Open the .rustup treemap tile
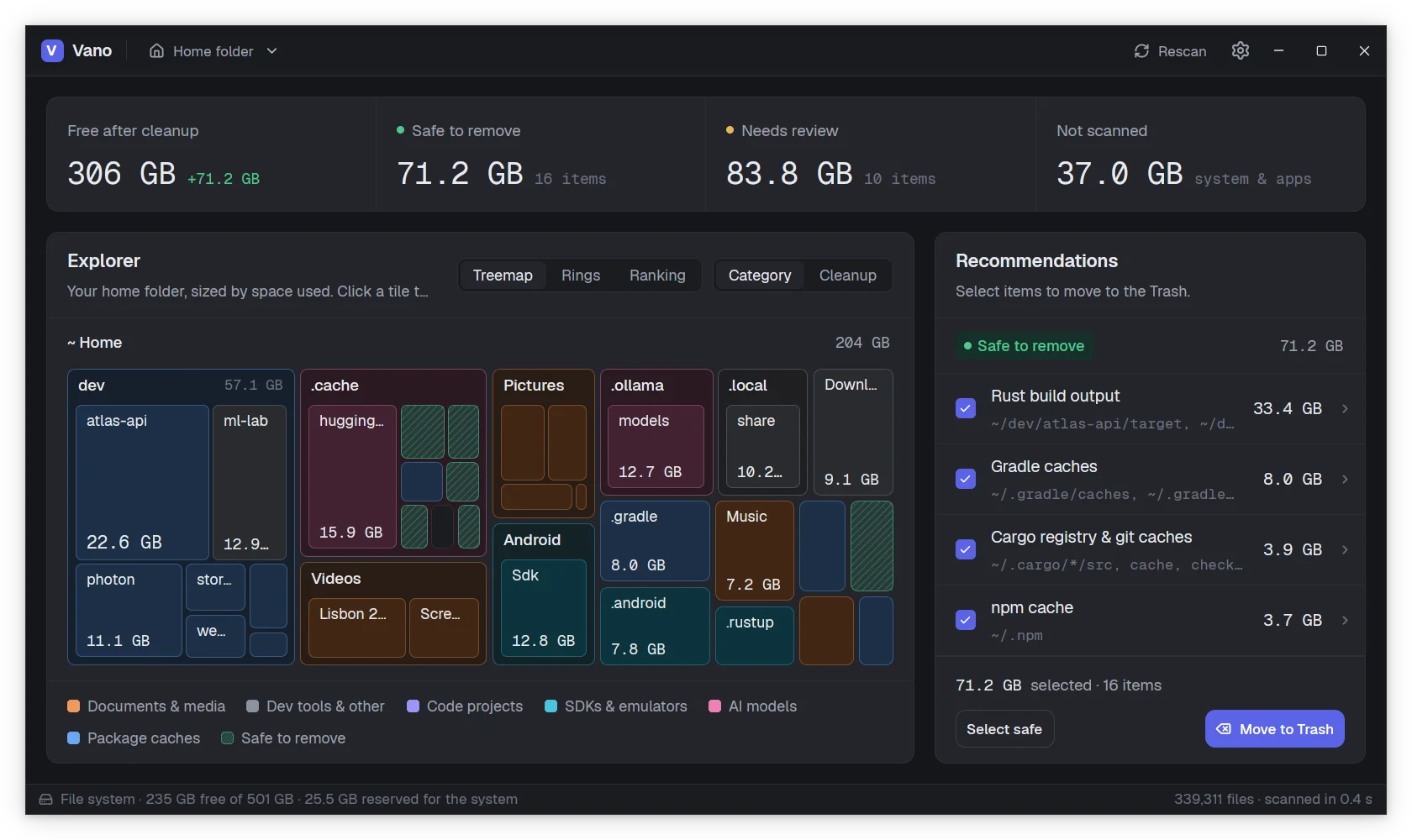This screenshot has width=1412, height=840. pyautogui.click(x=754, y=635)
